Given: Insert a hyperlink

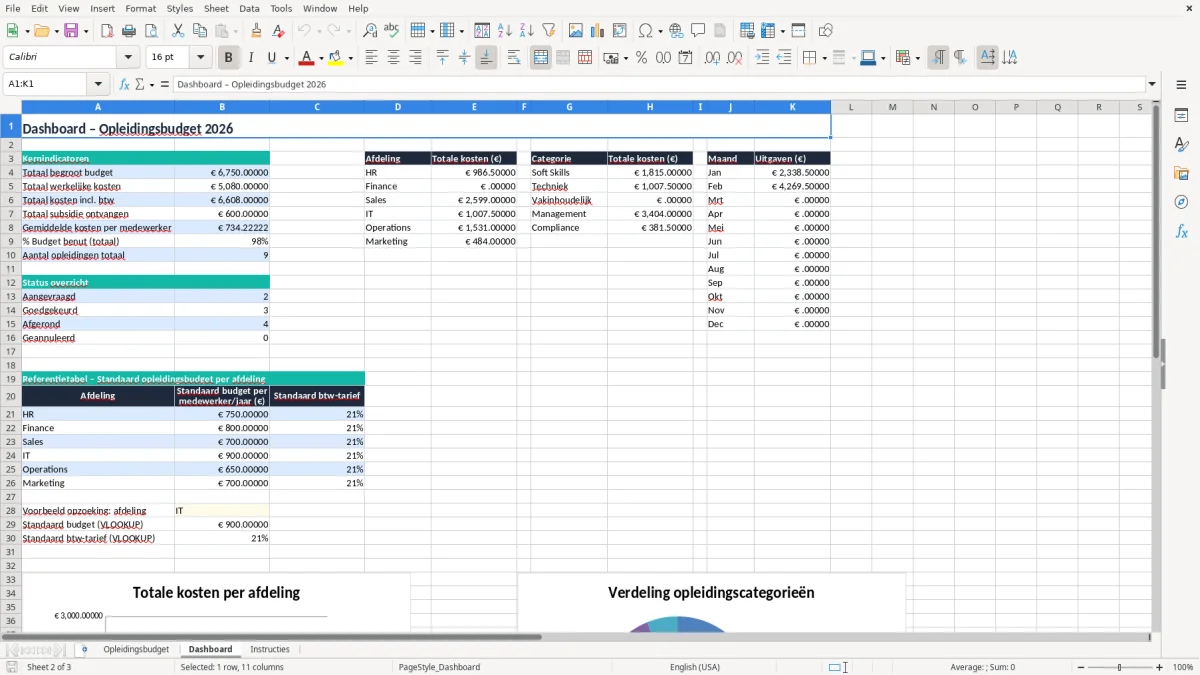Looking at the screenshot, I should tap(676, 31).
